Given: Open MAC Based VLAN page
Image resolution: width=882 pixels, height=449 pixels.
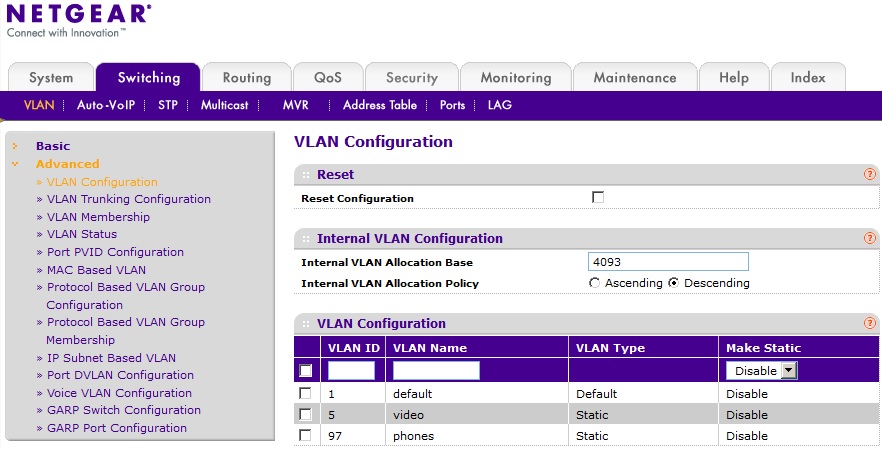Looking at the screenshot, I should click(x=96, y=270).
